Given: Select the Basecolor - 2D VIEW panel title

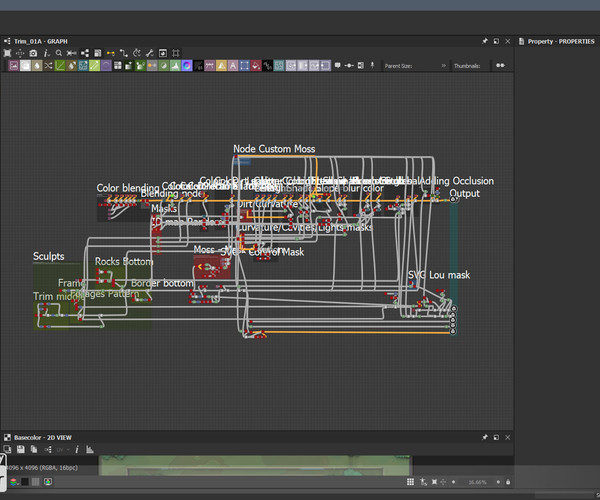Looking at the screenshot, I should 43,438.
